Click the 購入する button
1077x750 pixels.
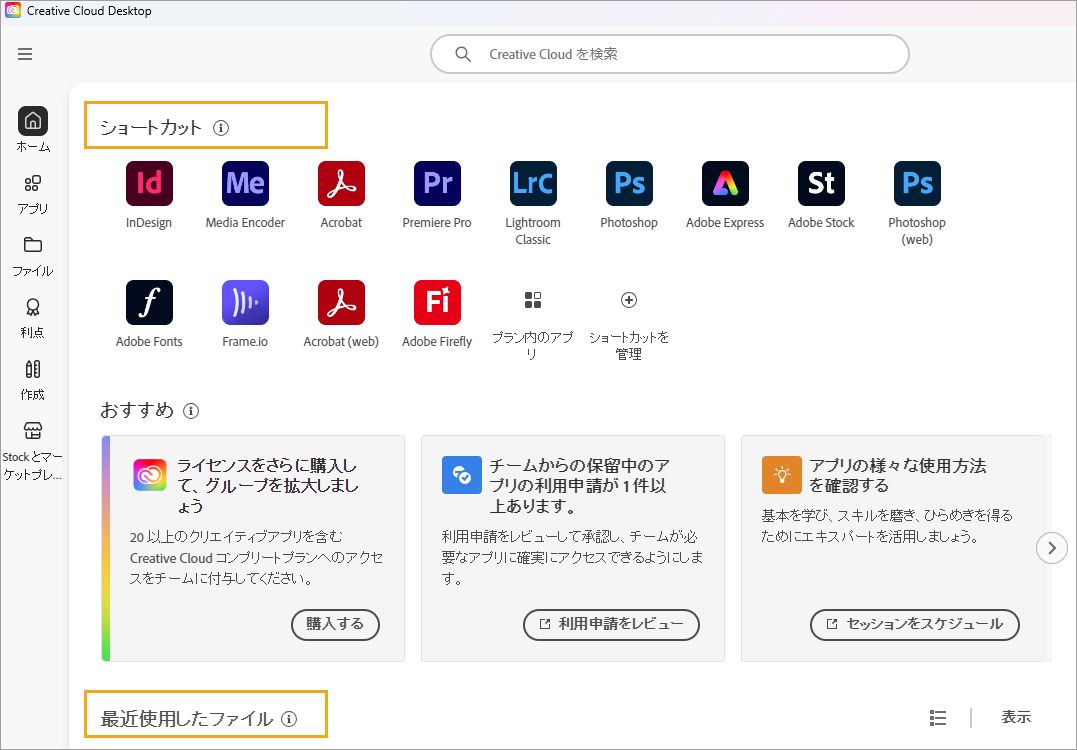pos(335,625)
